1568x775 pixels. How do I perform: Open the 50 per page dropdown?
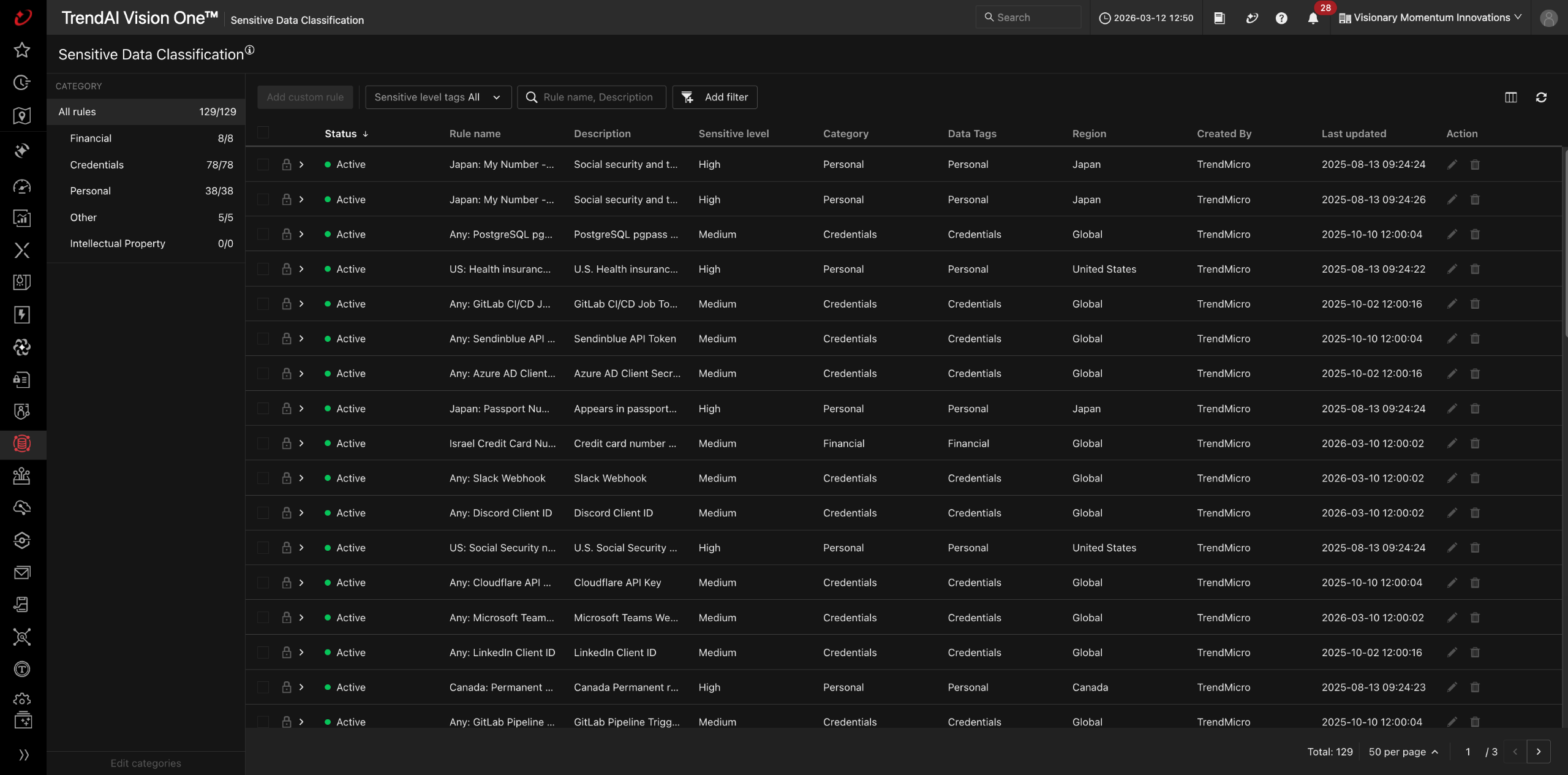(x=1403, y=752)
